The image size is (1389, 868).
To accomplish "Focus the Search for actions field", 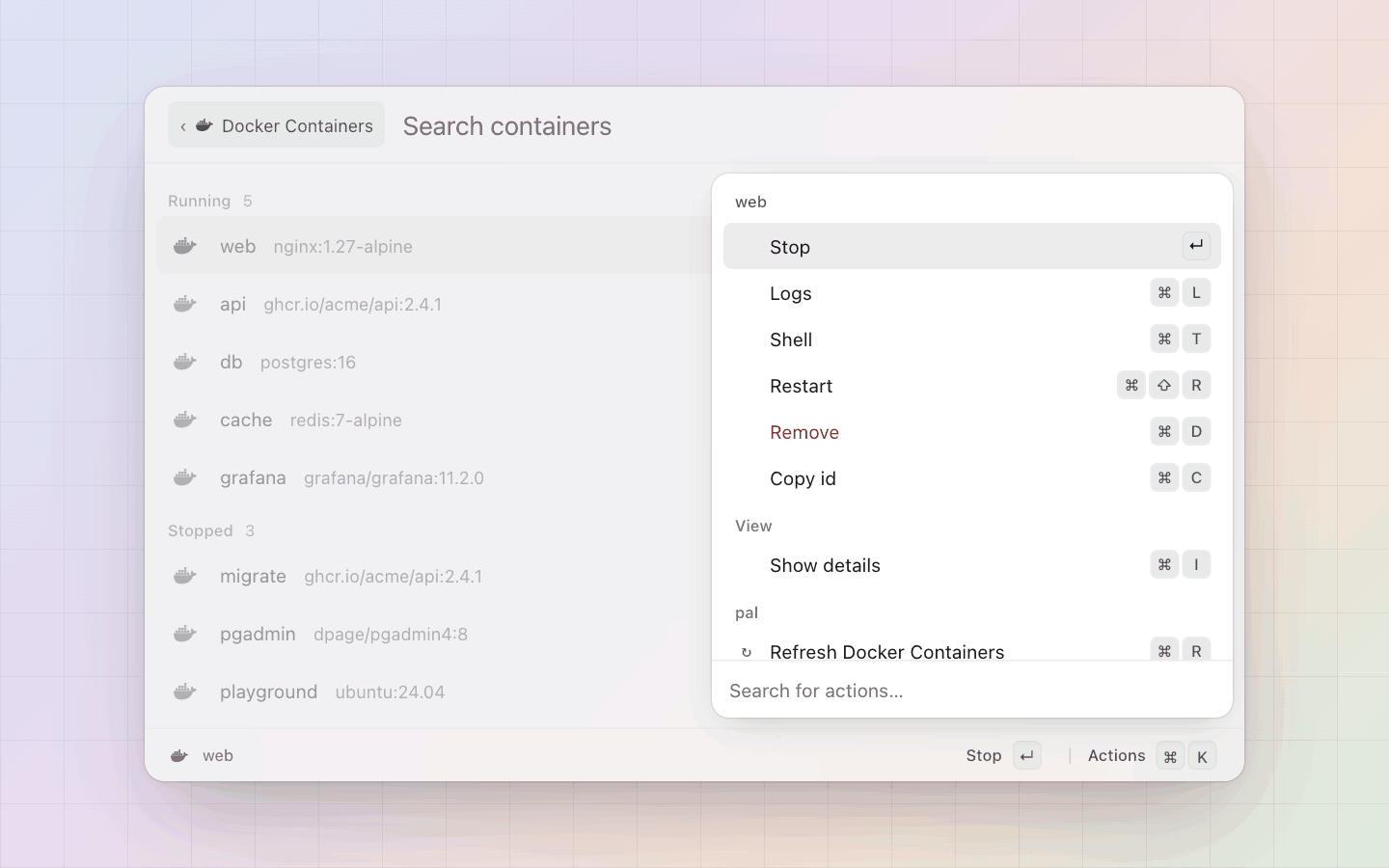I will point(972,691).
